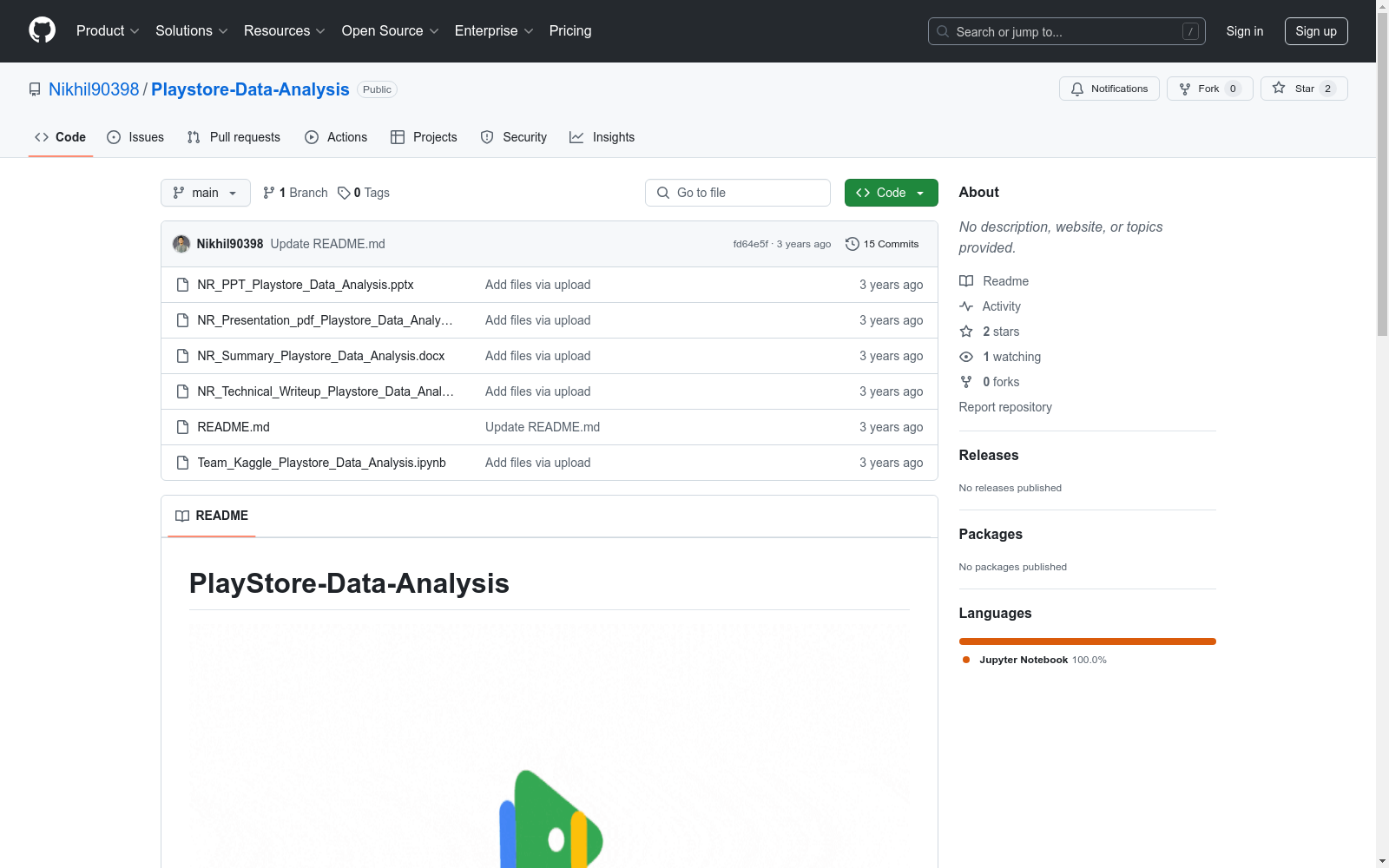Click the Sign in link
1389x868 pixels.
(x=1245, y=31)
